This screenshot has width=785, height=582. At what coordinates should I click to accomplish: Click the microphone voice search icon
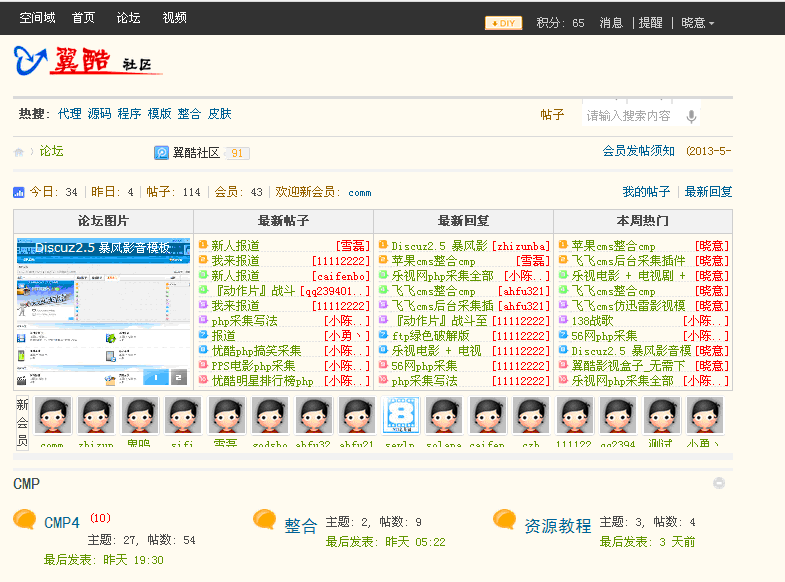pos(691,116)
